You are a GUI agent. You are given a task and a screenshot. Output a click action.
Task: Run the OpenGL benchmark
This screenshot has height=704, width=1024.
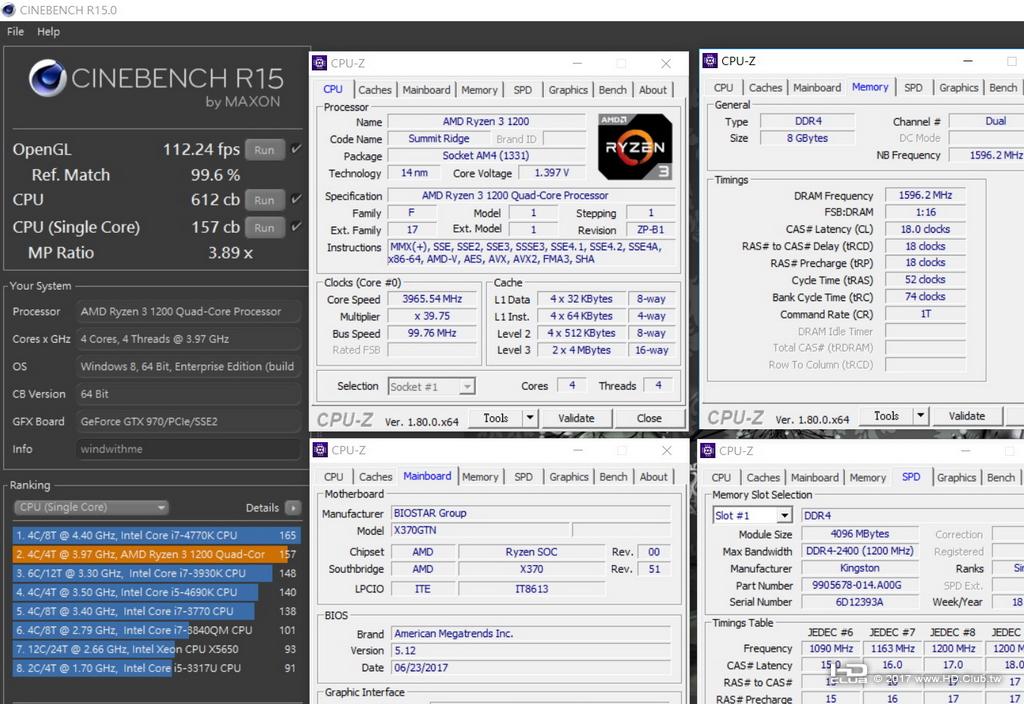point(264,150)
